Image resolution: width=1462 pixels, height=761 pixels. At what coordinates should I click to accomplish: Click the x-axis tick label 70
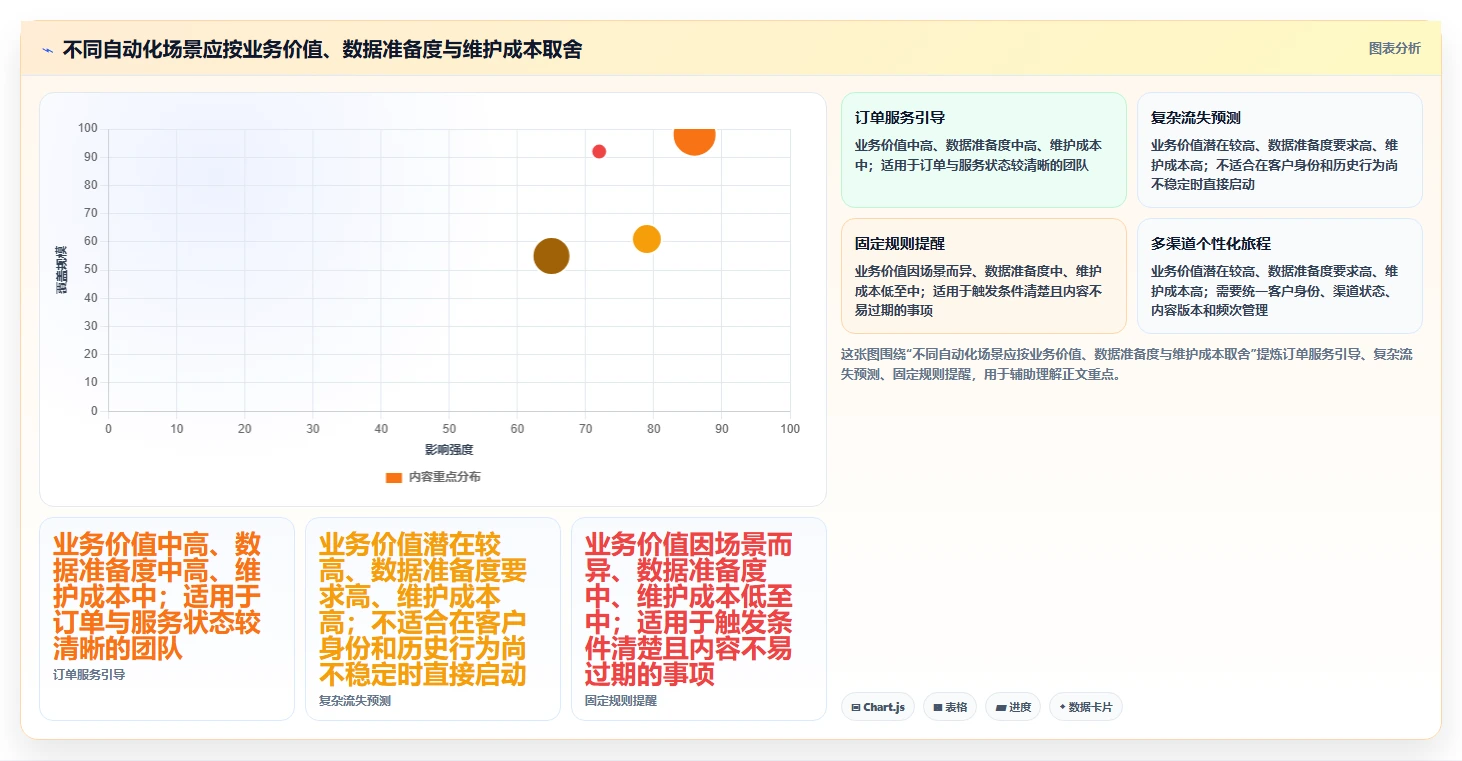click(x=586, y=429)
